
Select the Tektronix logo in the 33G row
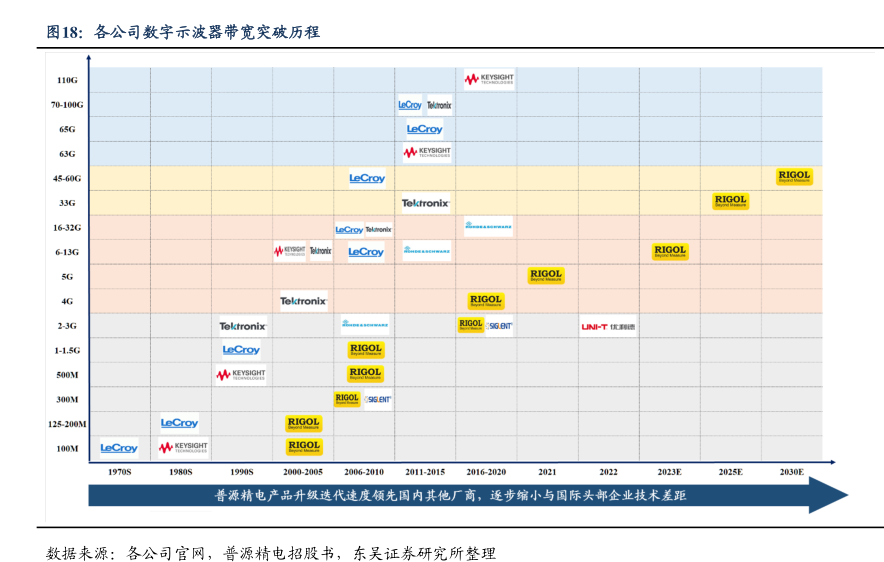(426, 203)
